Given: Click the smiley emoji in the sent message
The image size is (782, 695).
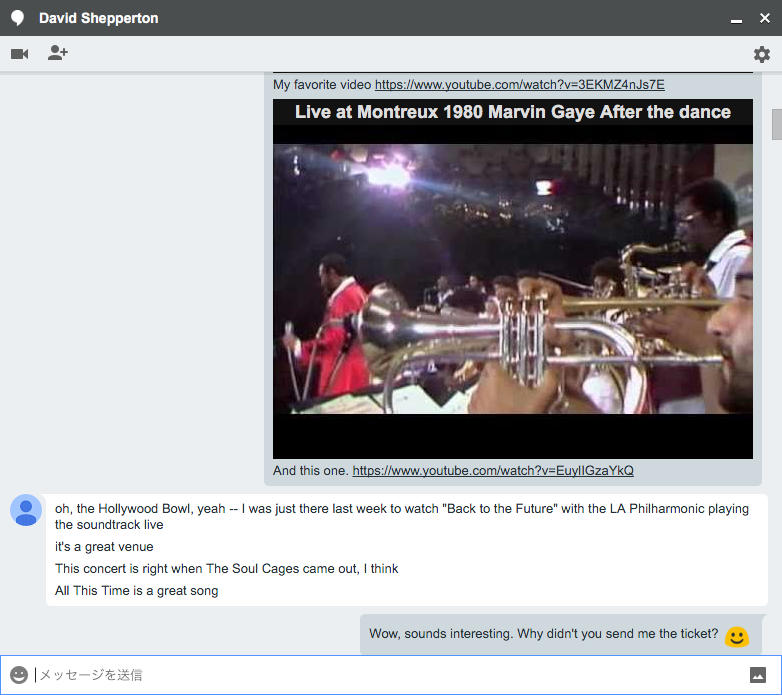Looking at the screenshot, I should 737,637.
